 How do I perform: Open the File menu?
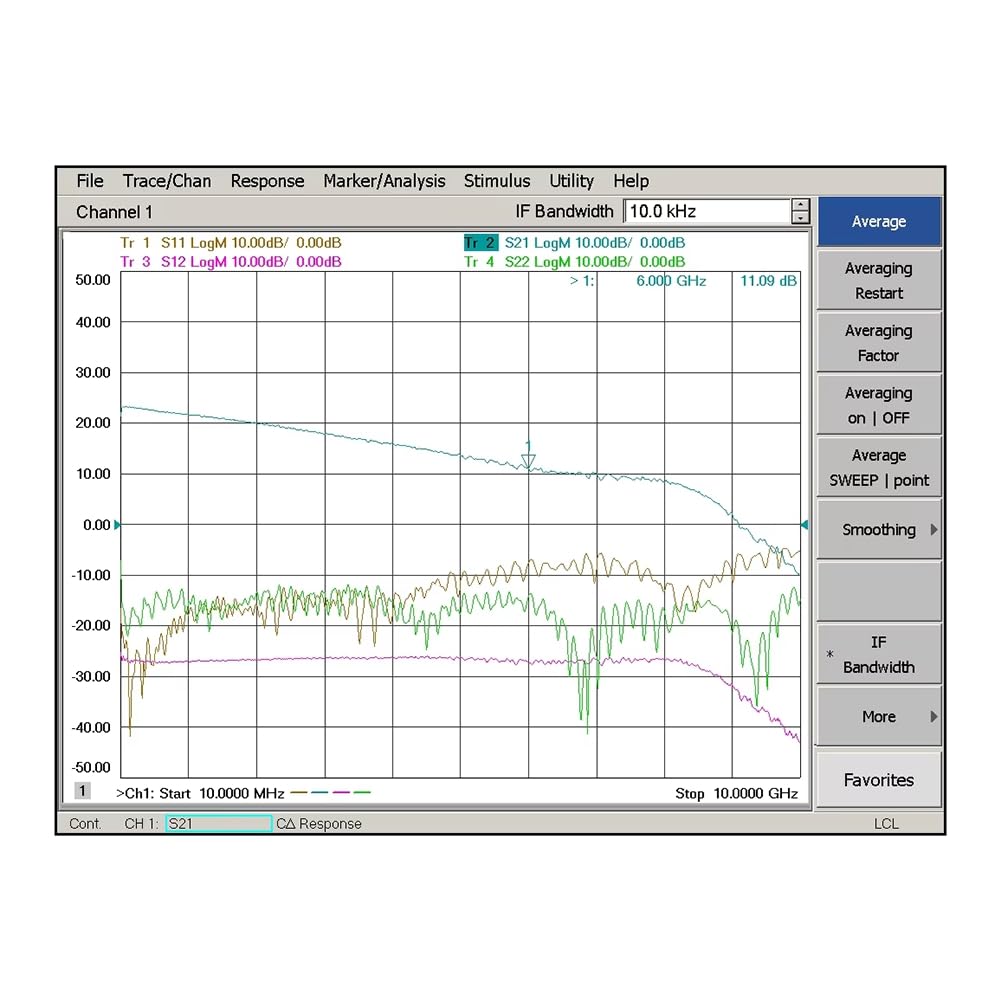(x=89, y=181)
